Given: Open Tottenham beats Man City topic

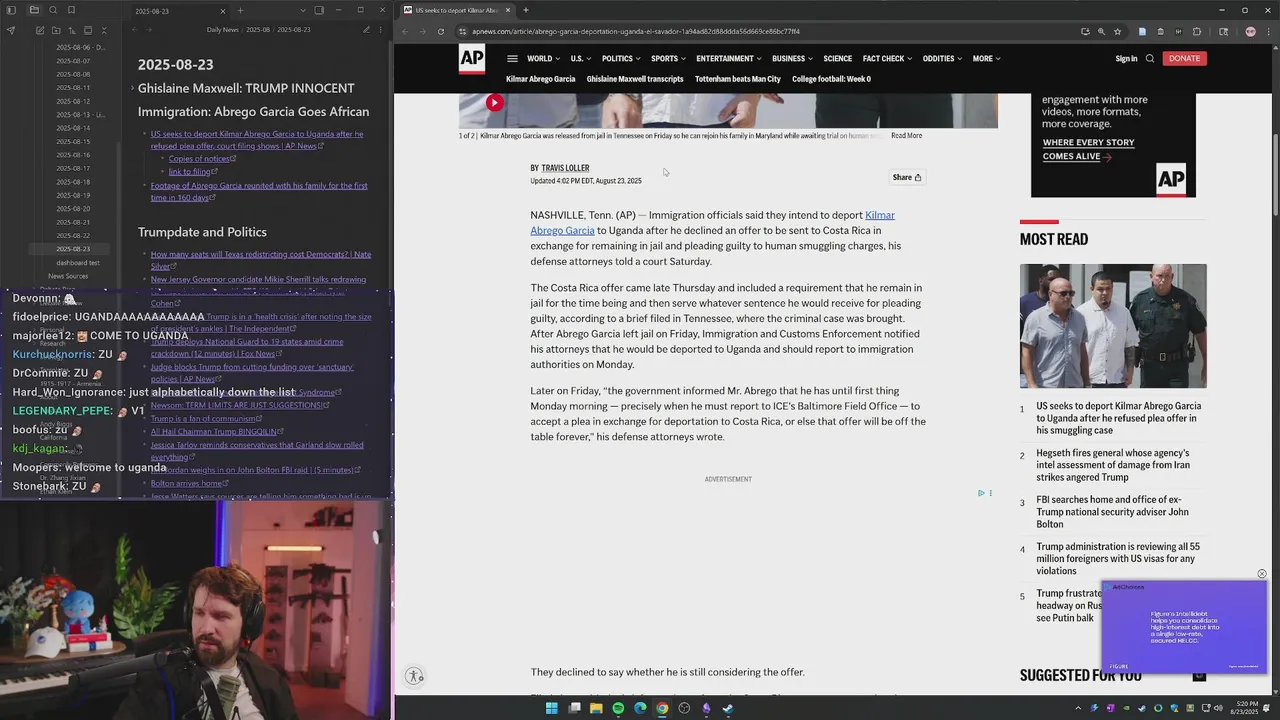Looking at the screenshot, I should click(x=738, y=79).
